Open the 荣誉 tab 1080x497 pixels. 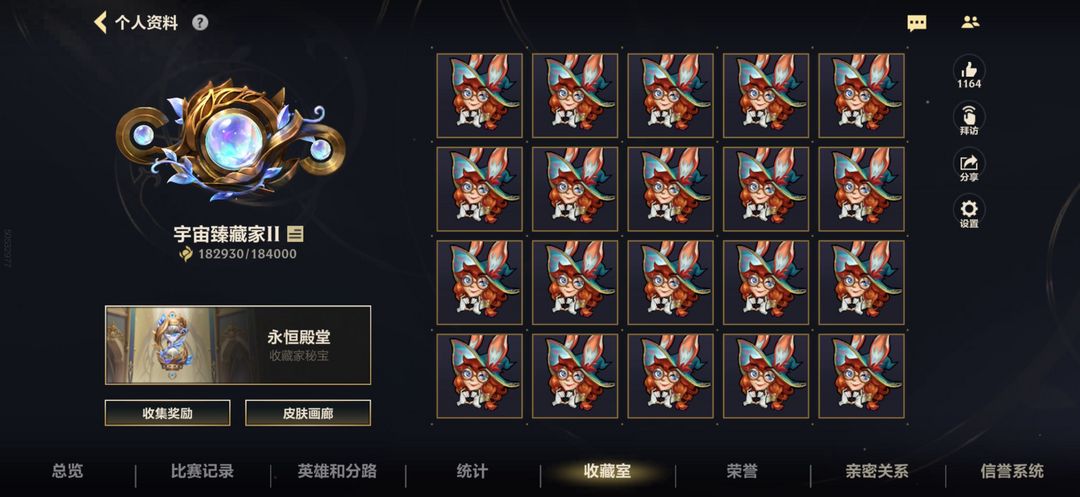coord(742,472)
